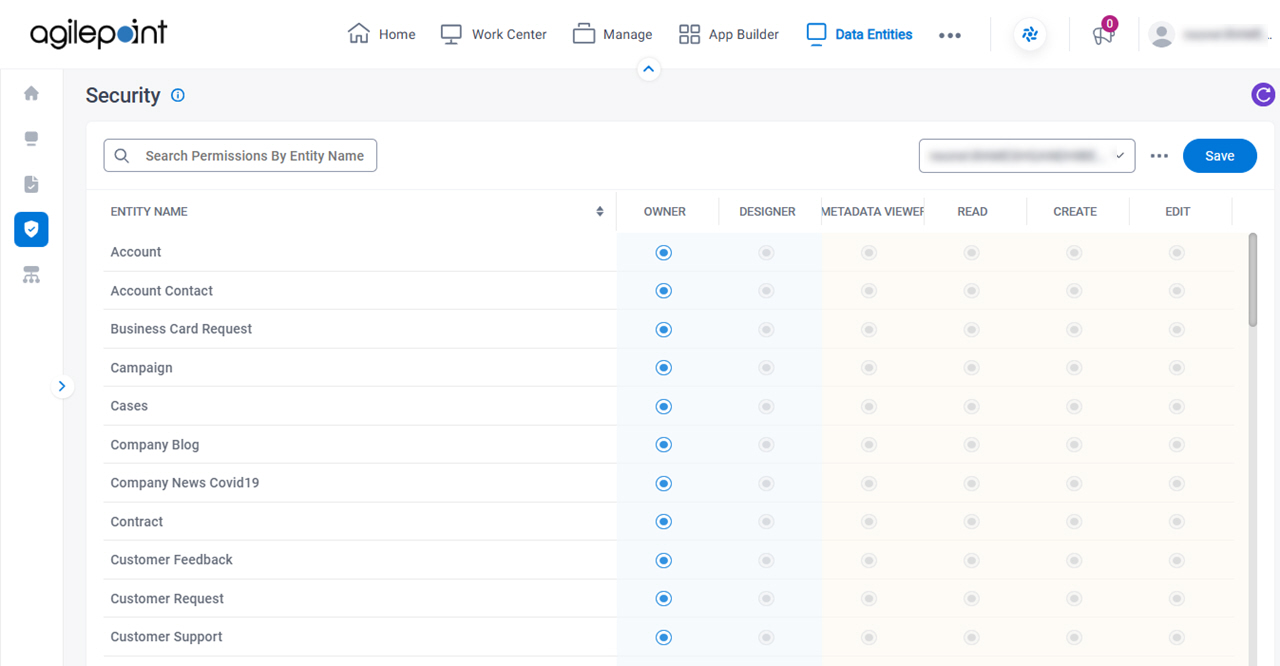Click the Work Center monitor icon

pos(452,34)
